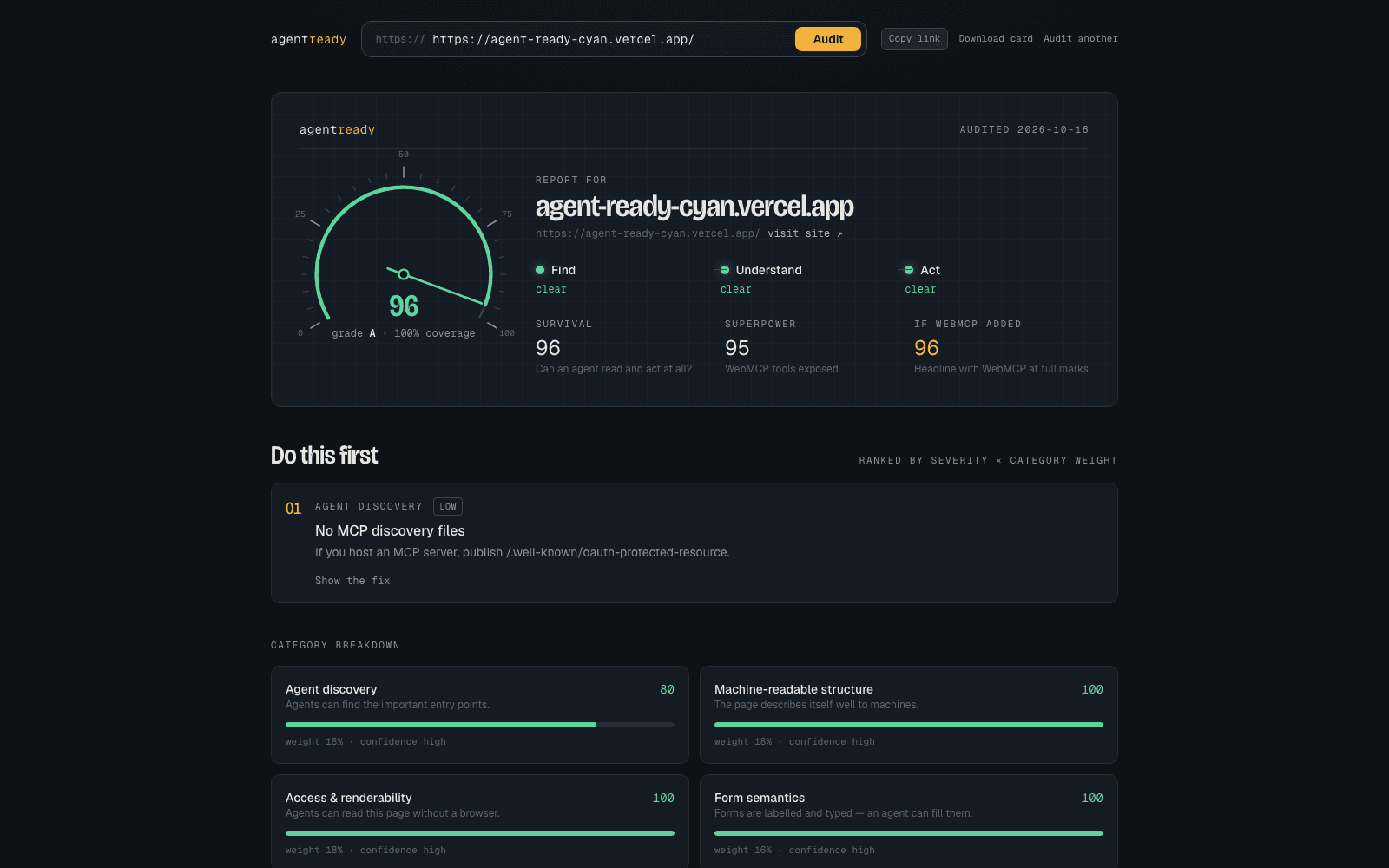Click the LOW severity badge
Viewport: 1389px width, 868px height.
point(448,507)
